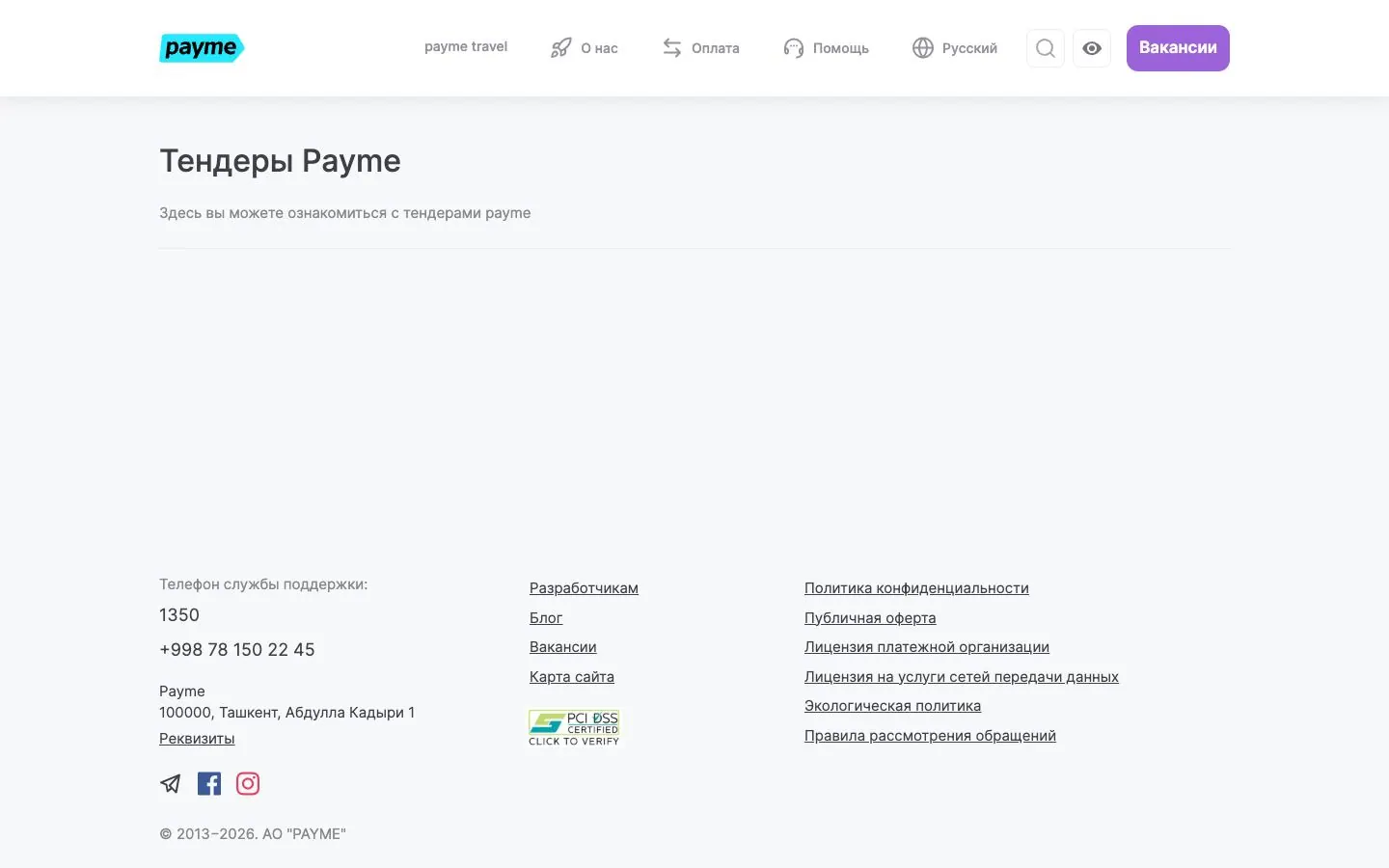Image resolution: width=1389 pixels, height=868 pixels.
Task: Click the PCI DSS Certified badge
Action: click(x=574, y=728)
